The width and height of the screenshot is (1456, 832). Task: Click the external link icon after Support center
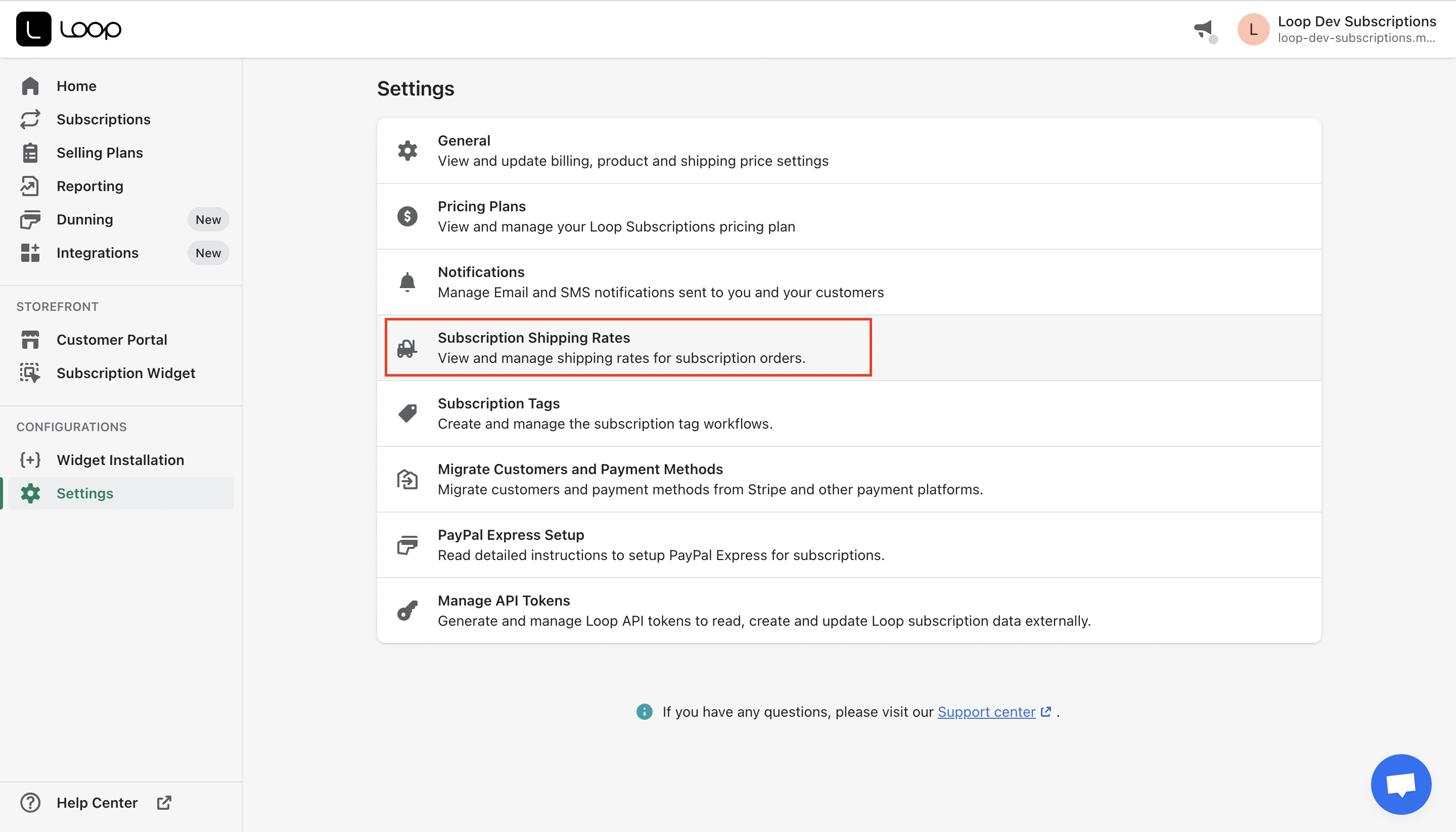tap(1045, 712)
